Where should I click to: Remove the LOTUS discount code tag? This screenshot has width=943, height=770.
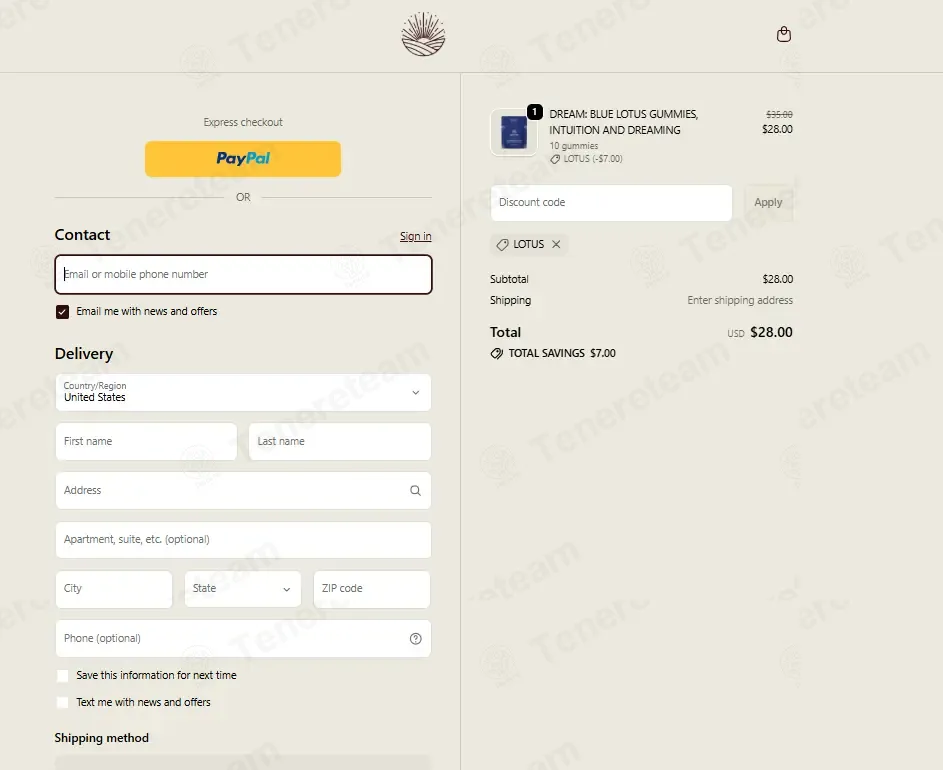click(x=556, y=244)
